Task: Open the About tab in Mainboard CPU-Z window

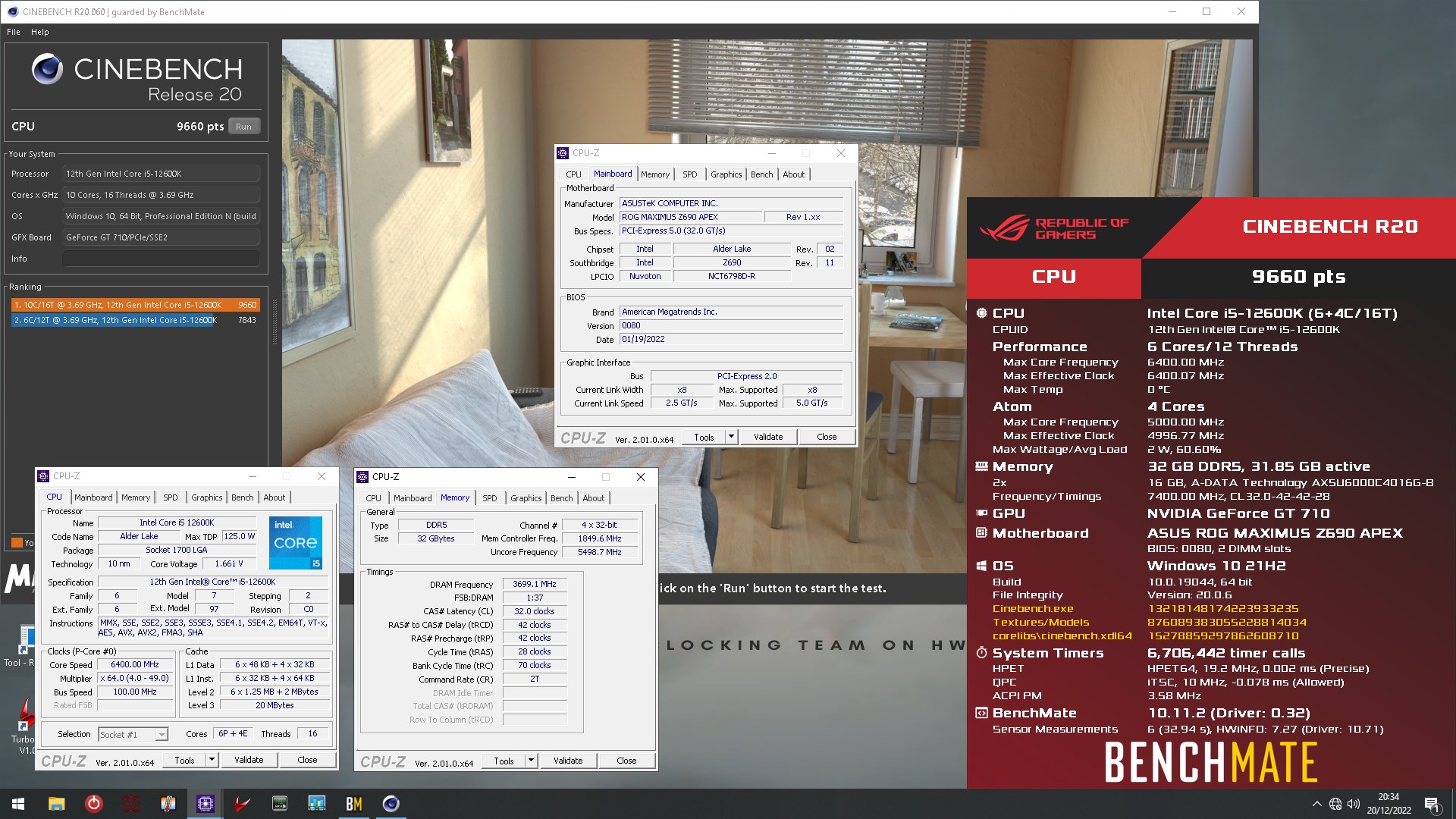Action: (794, 174)
